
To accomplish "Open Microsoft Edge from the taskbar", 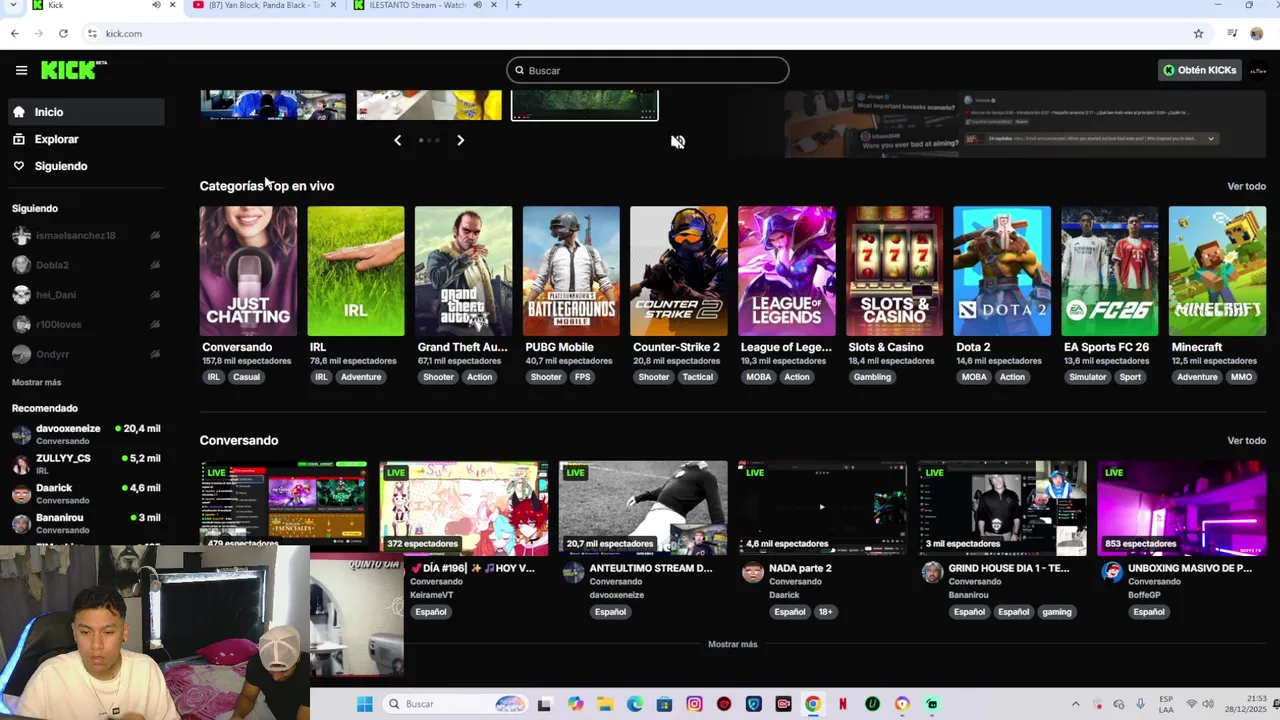I will [635, 704].
